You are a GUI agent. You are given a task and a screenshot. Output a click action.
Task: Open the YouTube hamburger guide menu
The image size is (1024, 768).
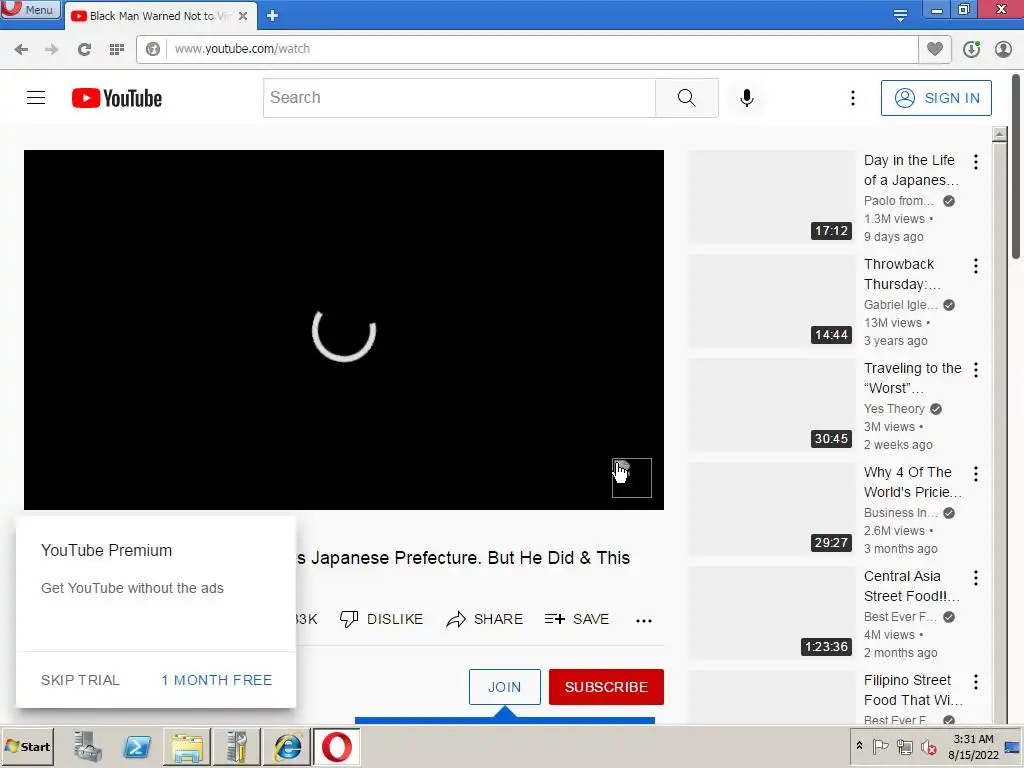[x=36, y=98]
